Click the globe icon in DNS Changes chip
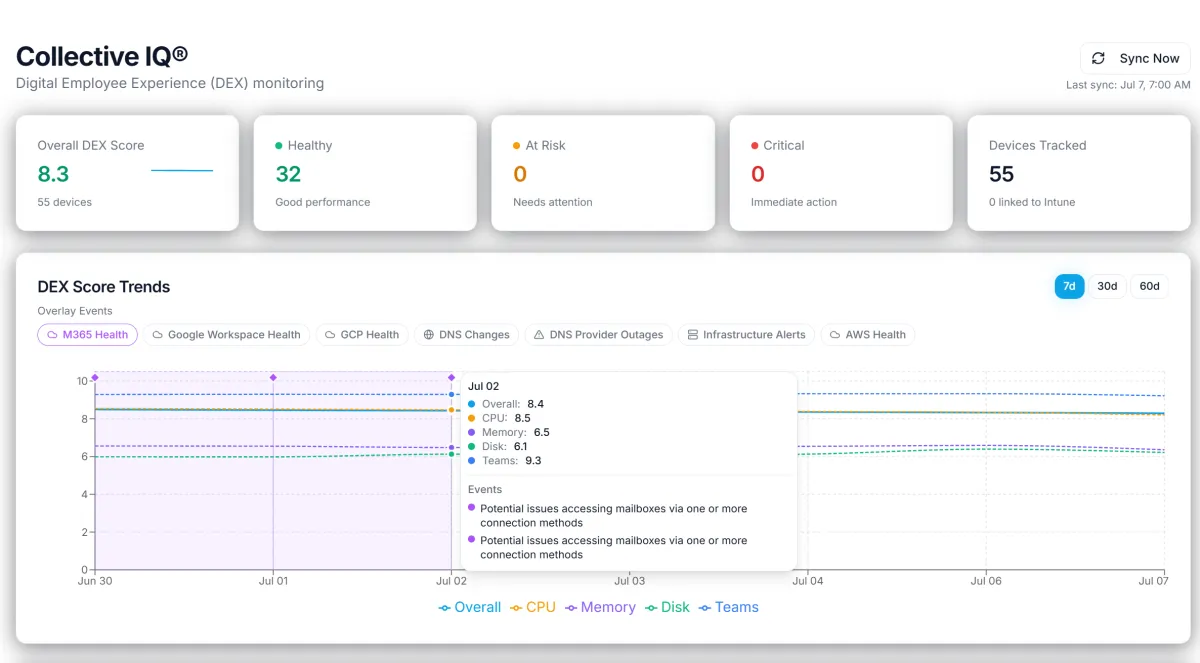This screenshot has width=1200, height=663. (429, 335)
